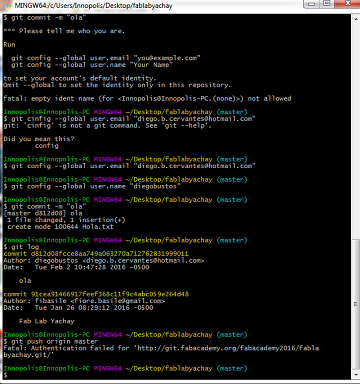The height and width of the screenshot is (384, 360).
Task: Click the scrollbar up arrow
Action: 356,19
